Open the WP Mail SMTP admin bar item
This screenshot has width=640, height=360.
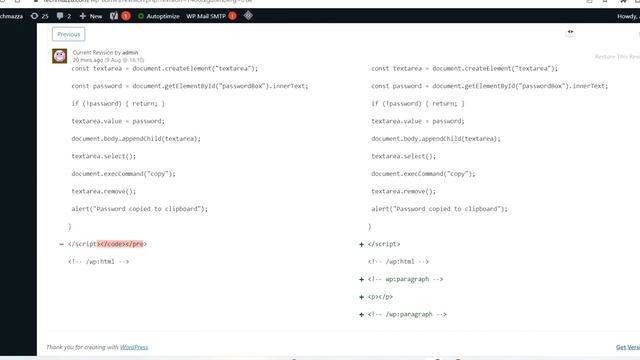pos(211,16)
